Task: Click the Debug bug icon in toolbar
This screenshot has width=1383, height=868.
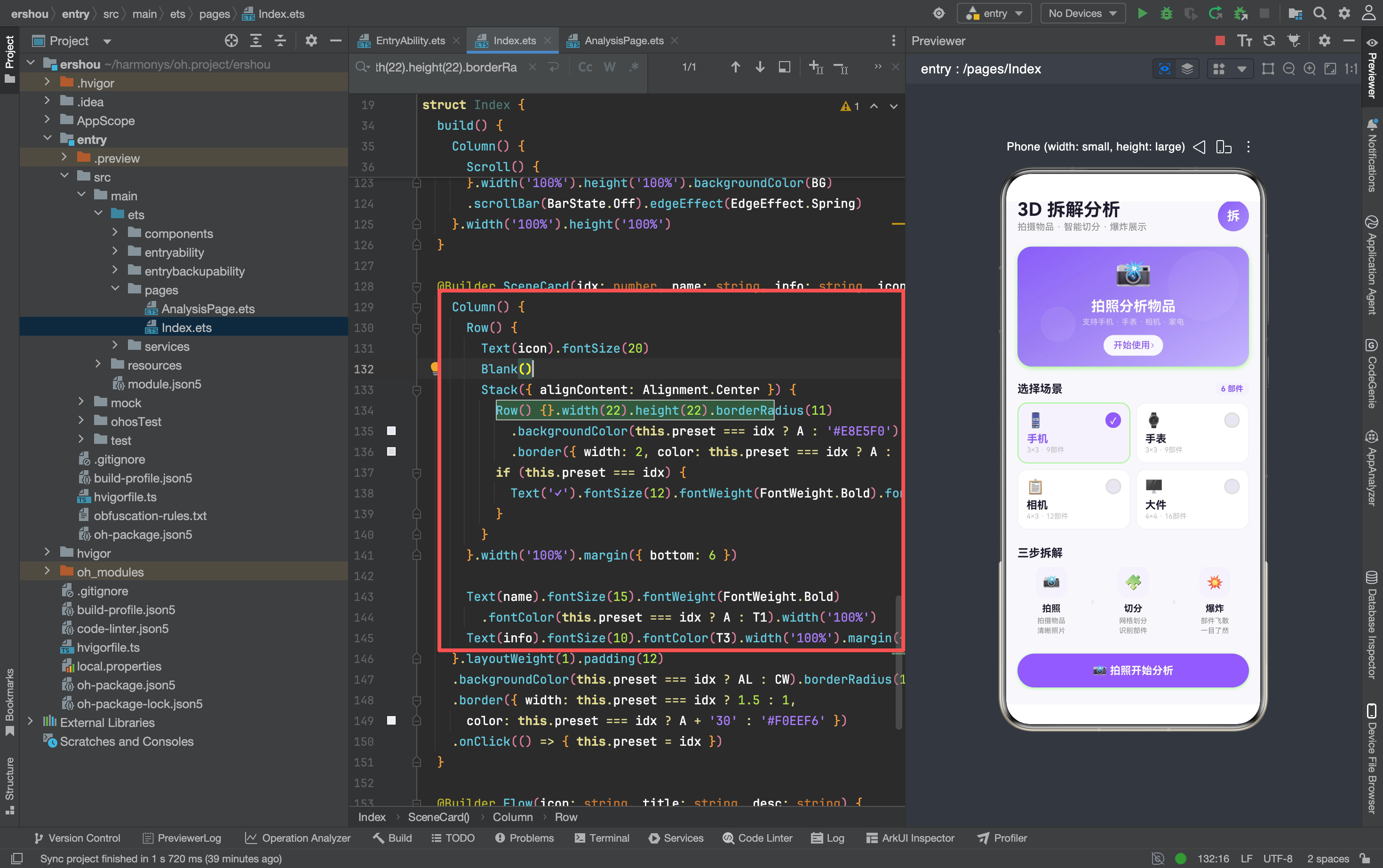Action: 1167,13
